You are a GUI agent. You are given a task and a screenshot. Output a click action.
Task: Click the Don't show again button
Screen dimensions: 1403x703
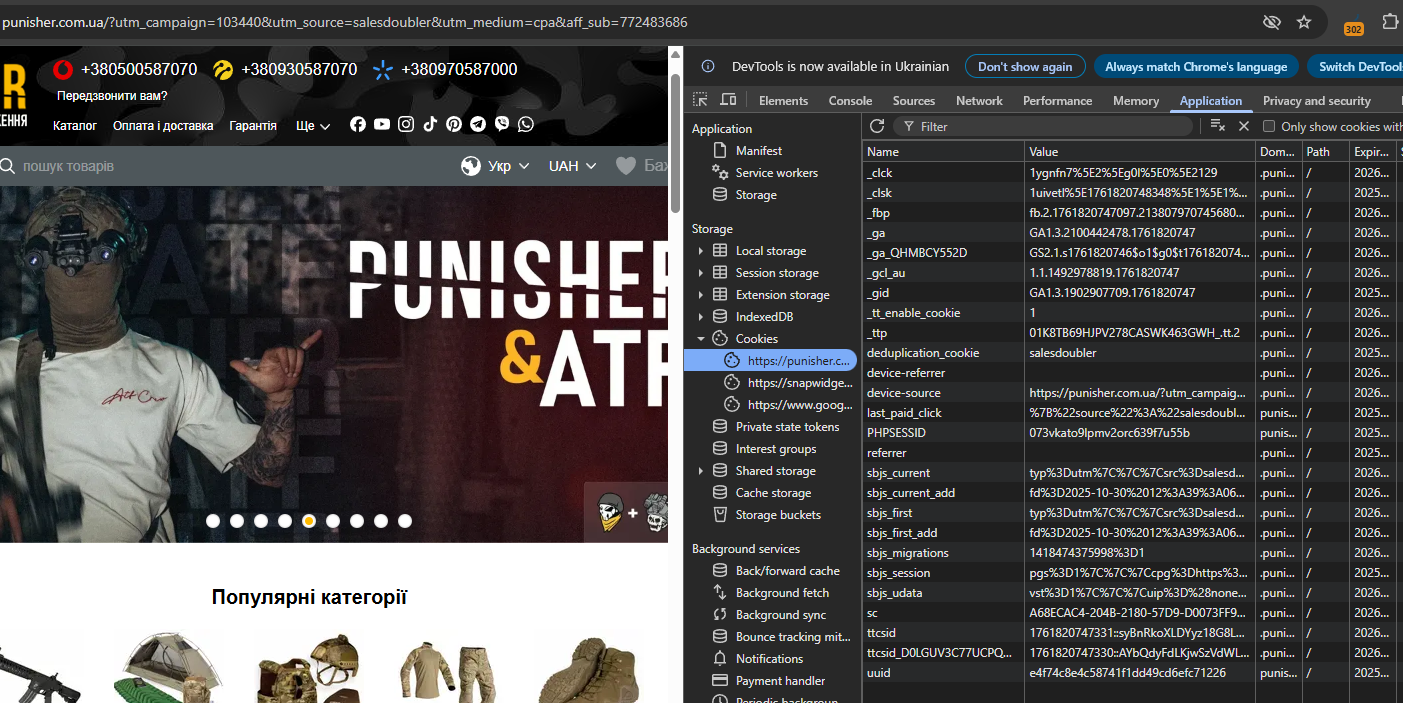coord(1024,67)
